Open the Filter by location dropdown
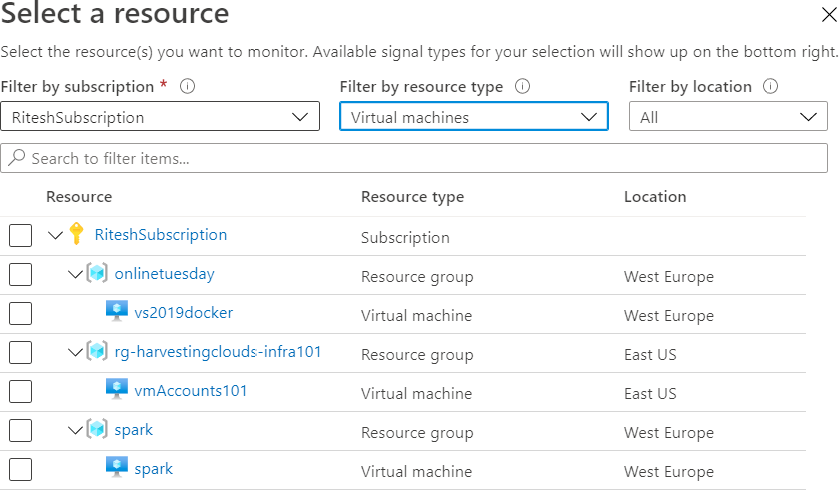This screenshot has height=490, width=839. [727, 117]
